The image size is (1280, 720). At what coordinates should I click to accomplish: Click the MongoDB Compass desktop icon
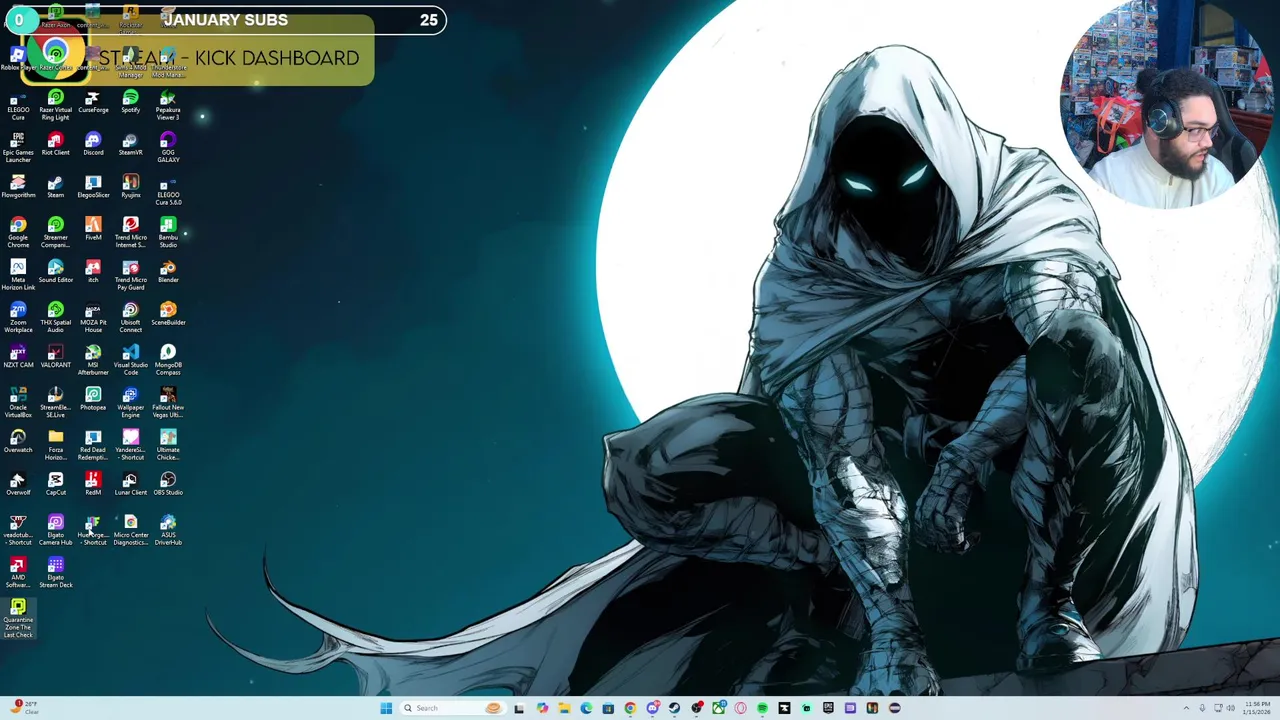click(168, 360)
